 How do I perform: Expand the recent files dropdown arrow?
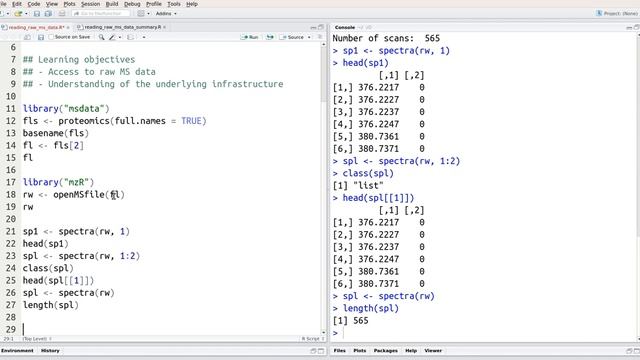pyautogui.click(x=26, y=13)
